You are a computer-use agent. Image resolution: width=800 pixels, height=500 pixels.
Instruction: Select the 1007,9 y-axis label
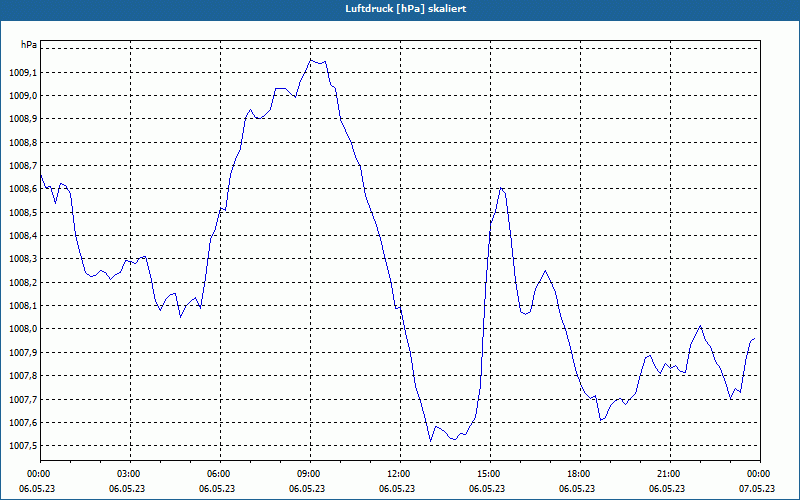click(x=23, y=353)
